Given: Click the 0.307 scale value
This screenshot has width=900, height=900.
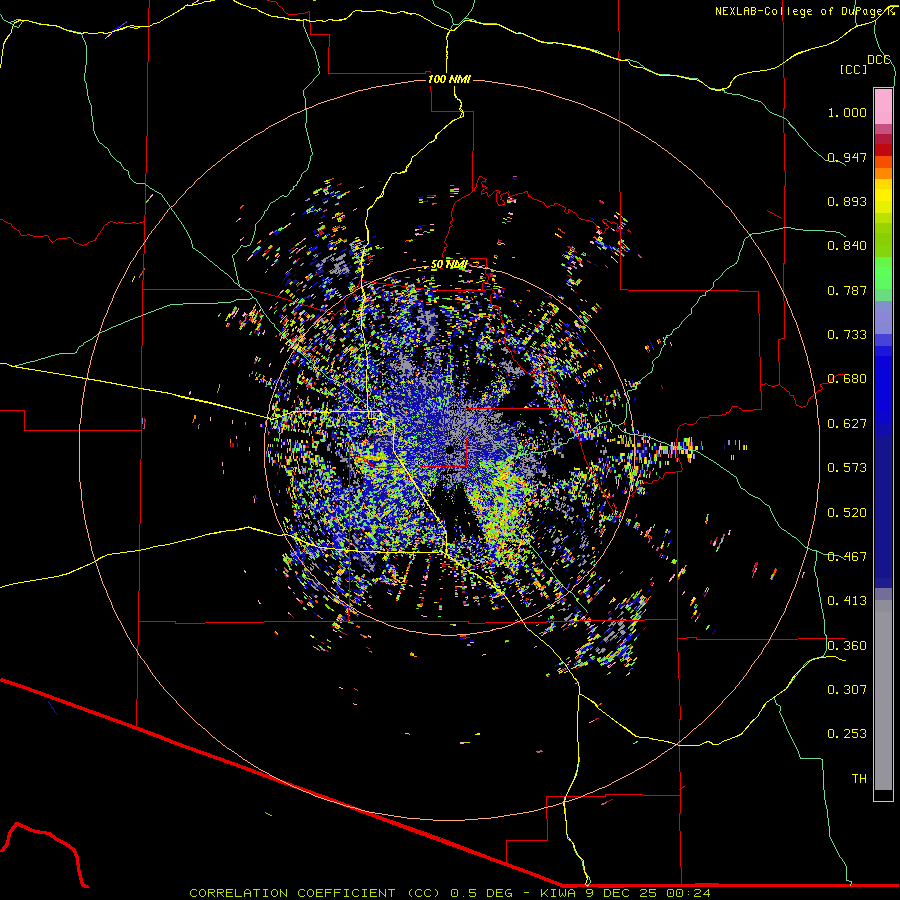Looking at the screenshot, I should click(847, 690).
